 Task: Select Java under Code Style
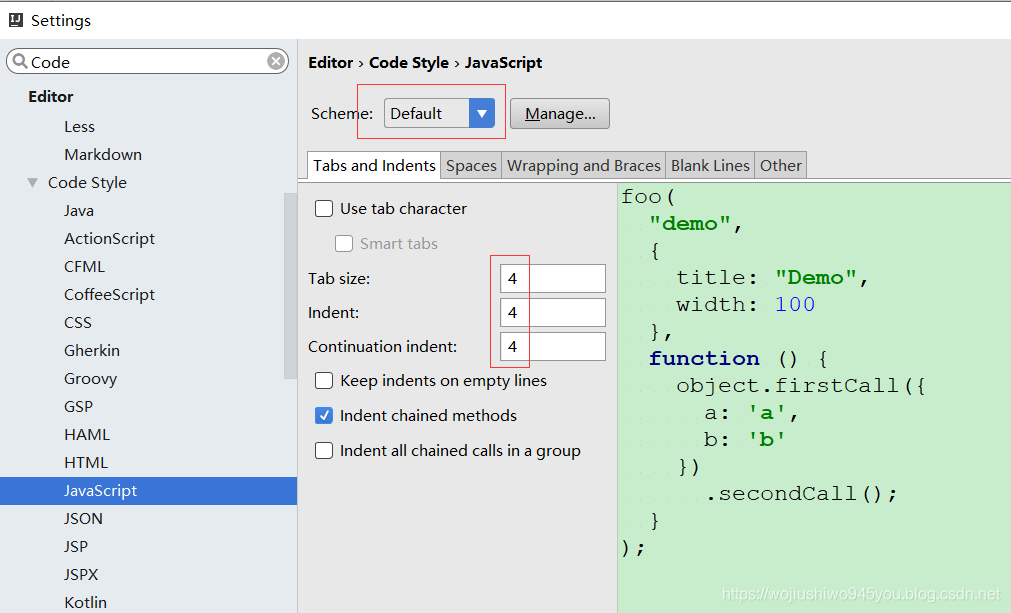pos(79,211)
